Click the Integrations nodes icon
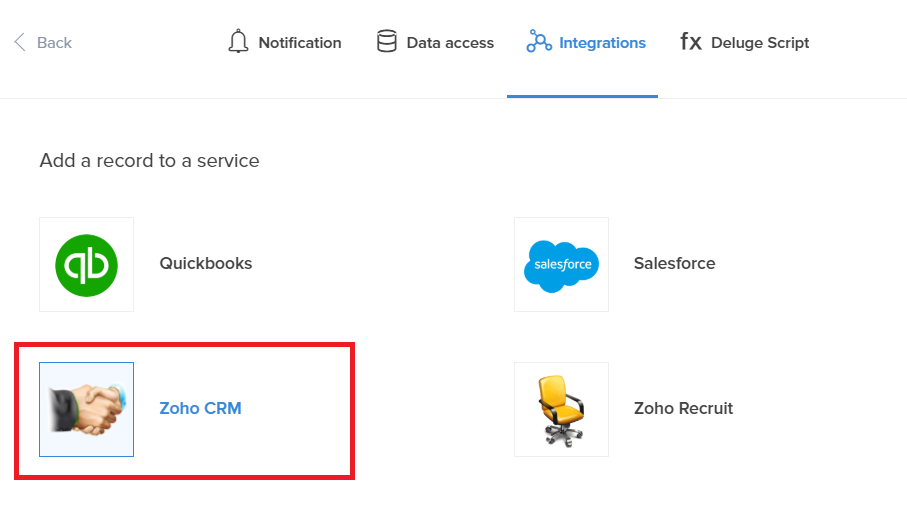 click(539, 42)
